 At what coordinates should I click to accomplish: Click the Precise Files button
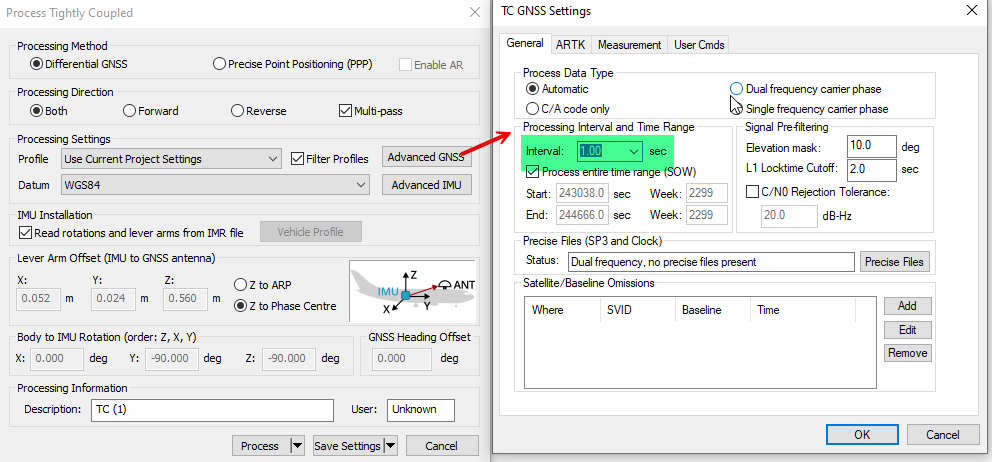point(895,261)
